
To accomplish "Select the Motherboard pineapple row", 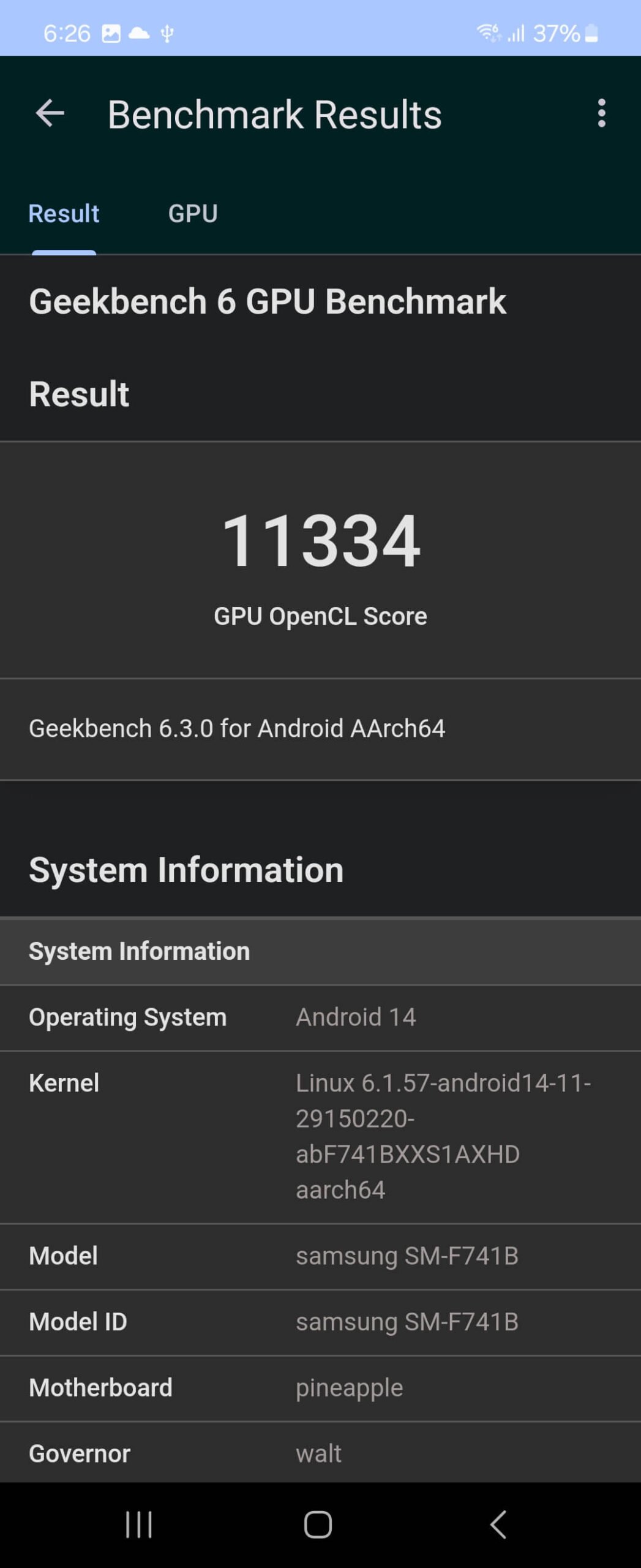I will tap(320, 1389).
